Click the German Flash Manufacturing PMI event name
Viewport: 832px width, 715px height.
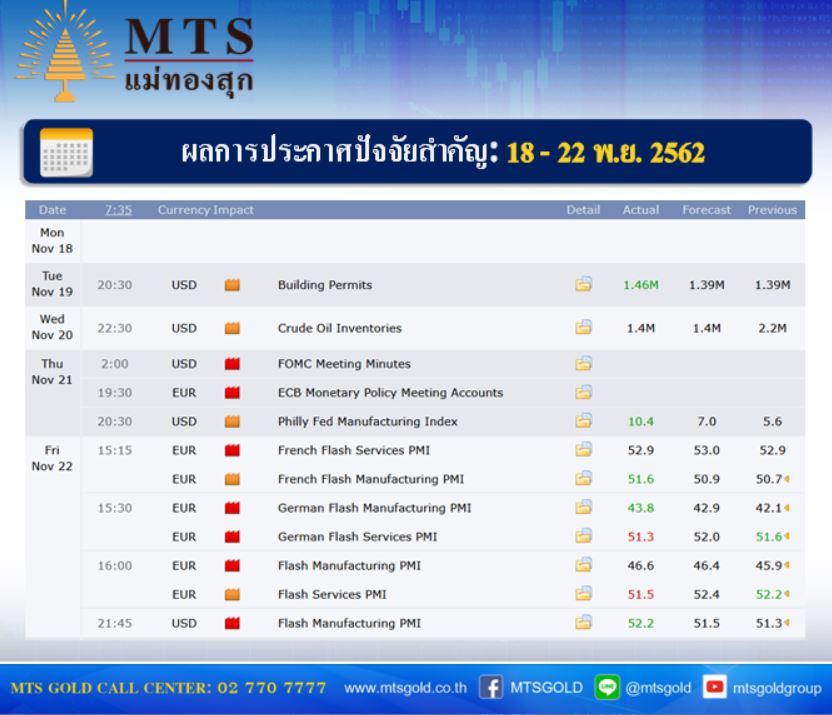tap(375, 508)
